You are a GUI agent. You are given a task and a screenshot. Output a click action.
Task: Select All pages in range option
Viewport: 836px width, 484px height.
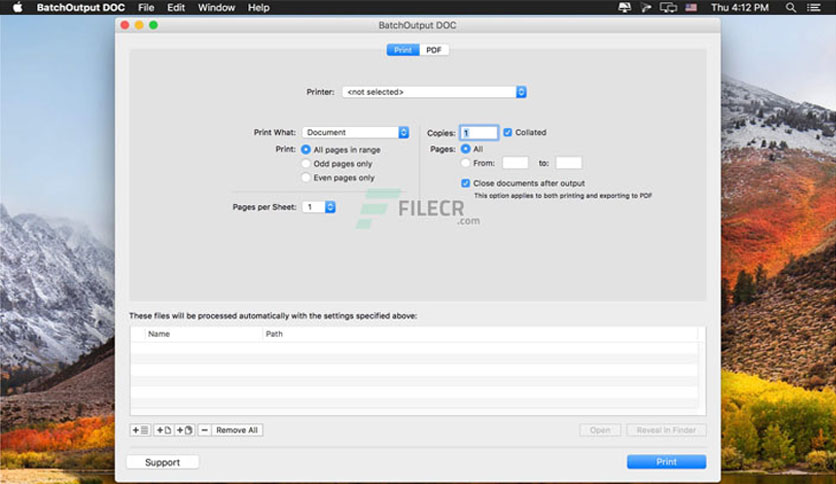coord(306,150)
